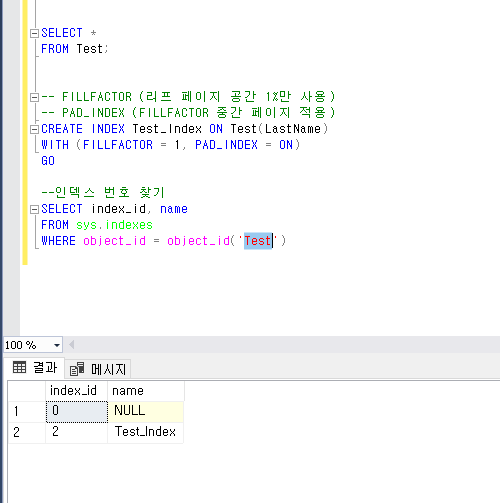Collapse the SELECT index_id statement block

pos(34,209)
